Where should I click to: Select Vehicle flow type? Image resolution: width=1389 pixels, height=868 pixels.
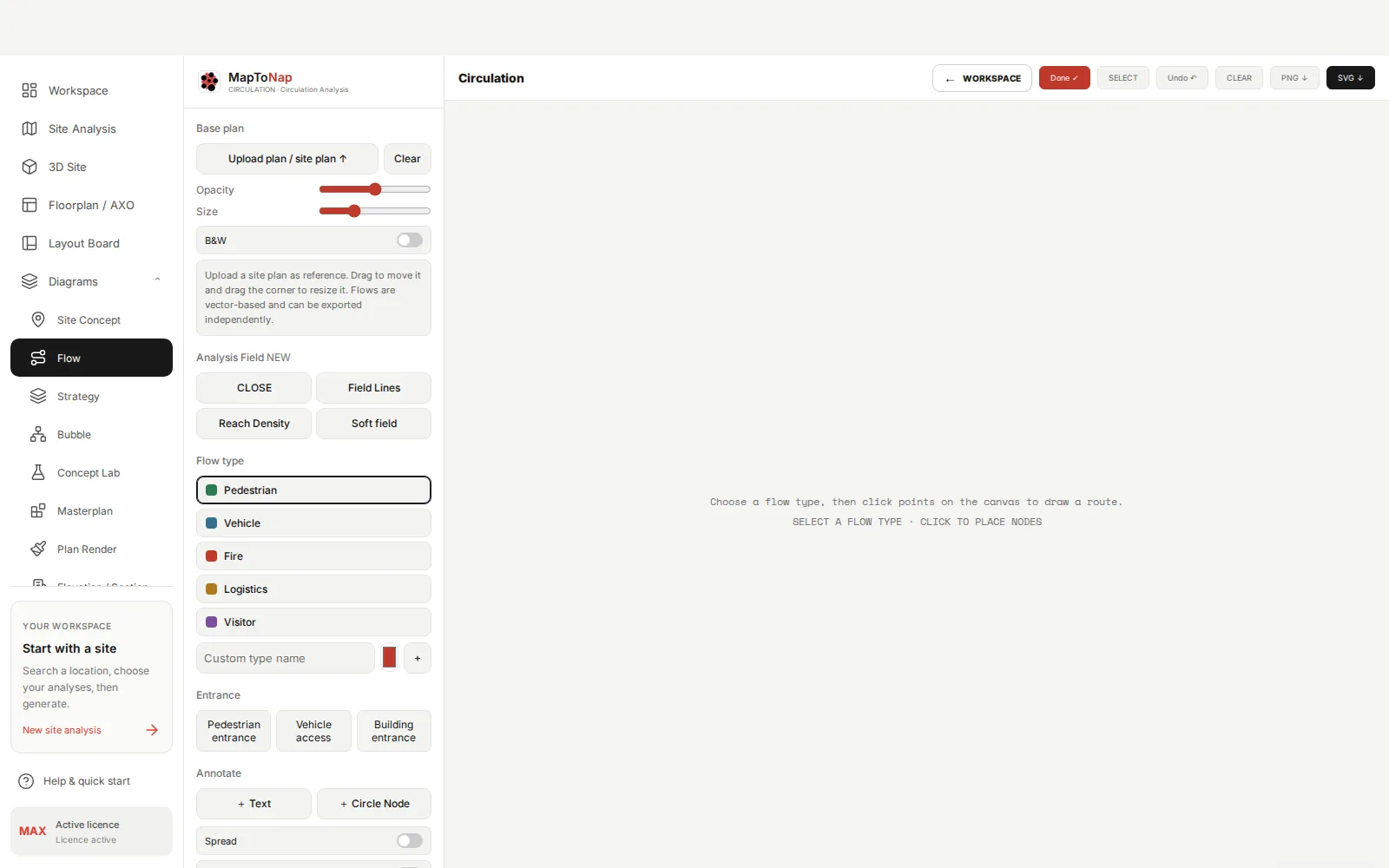(313, 523)
